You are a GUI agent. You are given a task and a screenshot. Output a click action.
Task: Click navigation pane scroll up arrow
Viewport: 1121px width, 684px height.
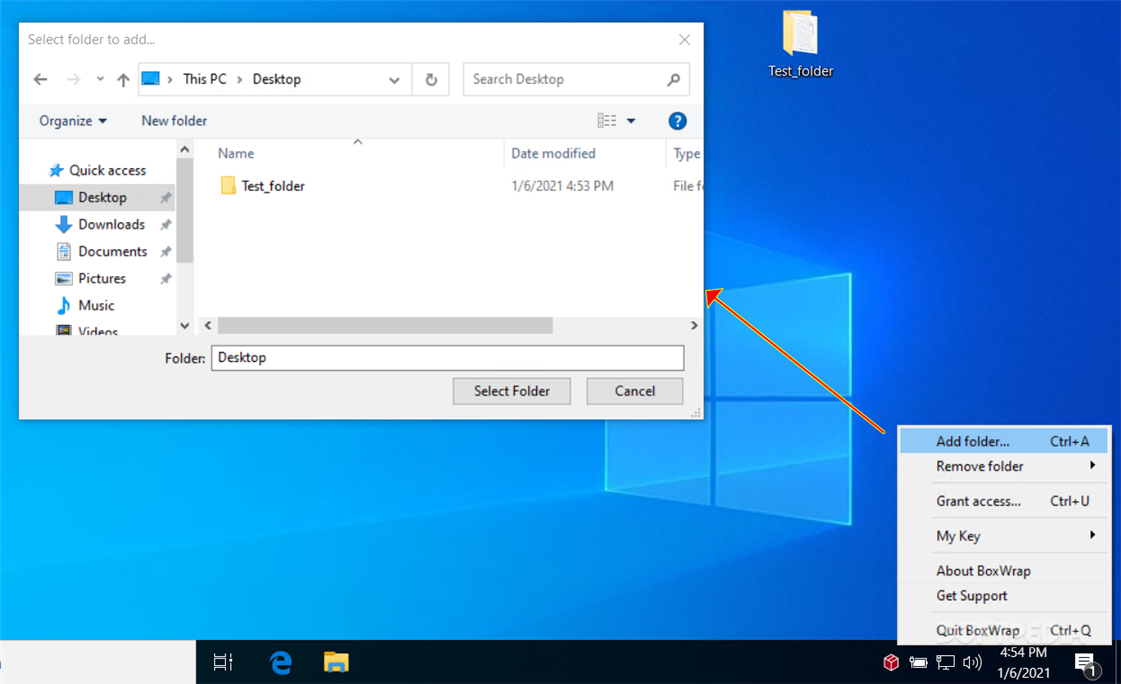(184, 149)
